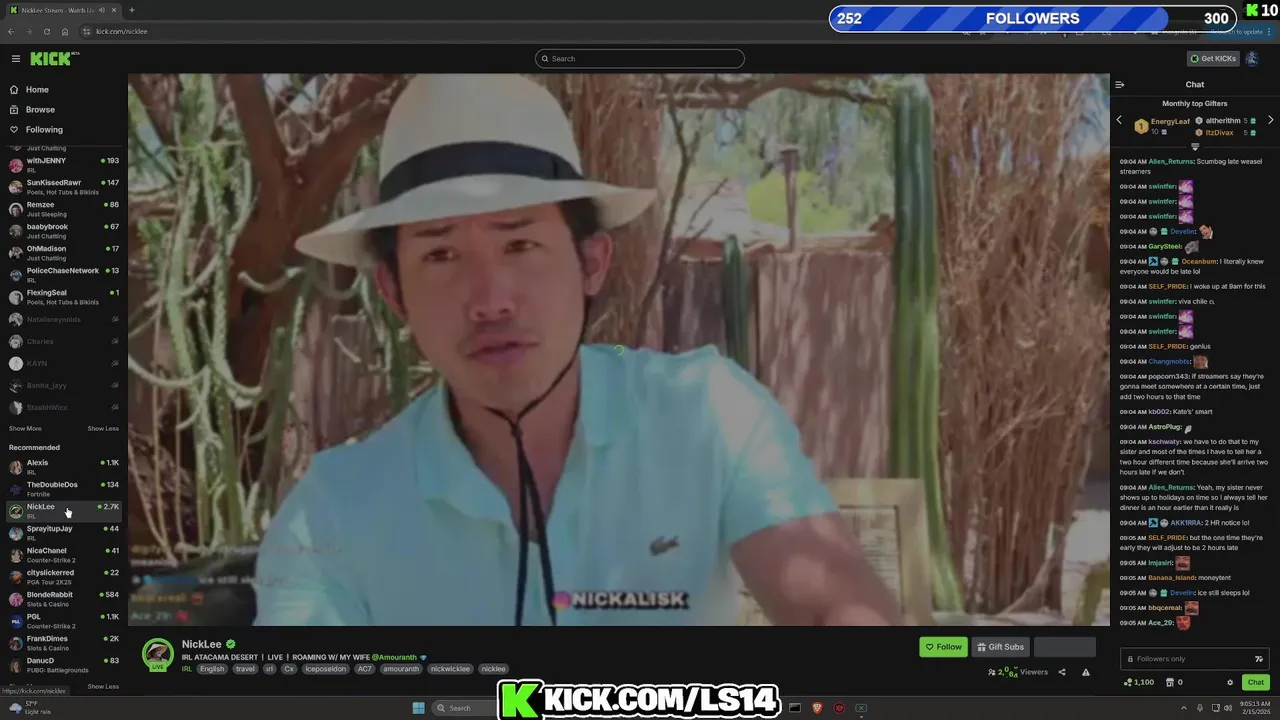Open FrankDimes recommended channel
Screen dimensions: 1280x720
click(x=64, y=643)
